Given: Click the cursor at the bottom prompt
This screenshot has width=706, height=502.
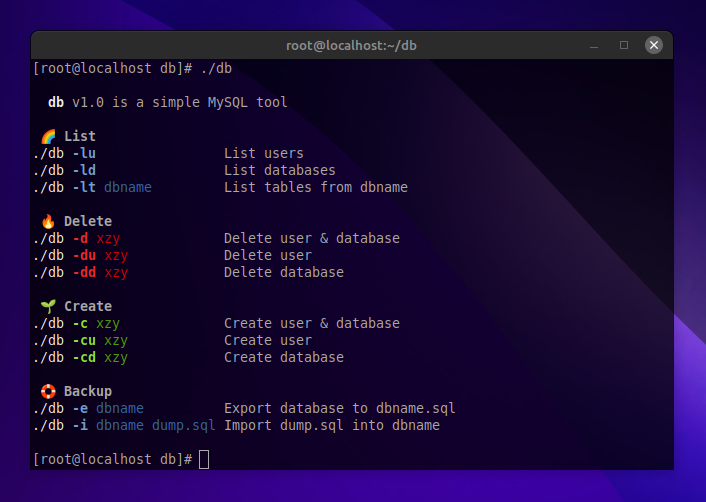Looking at the screenshot, I should click(x=204, y=459).
